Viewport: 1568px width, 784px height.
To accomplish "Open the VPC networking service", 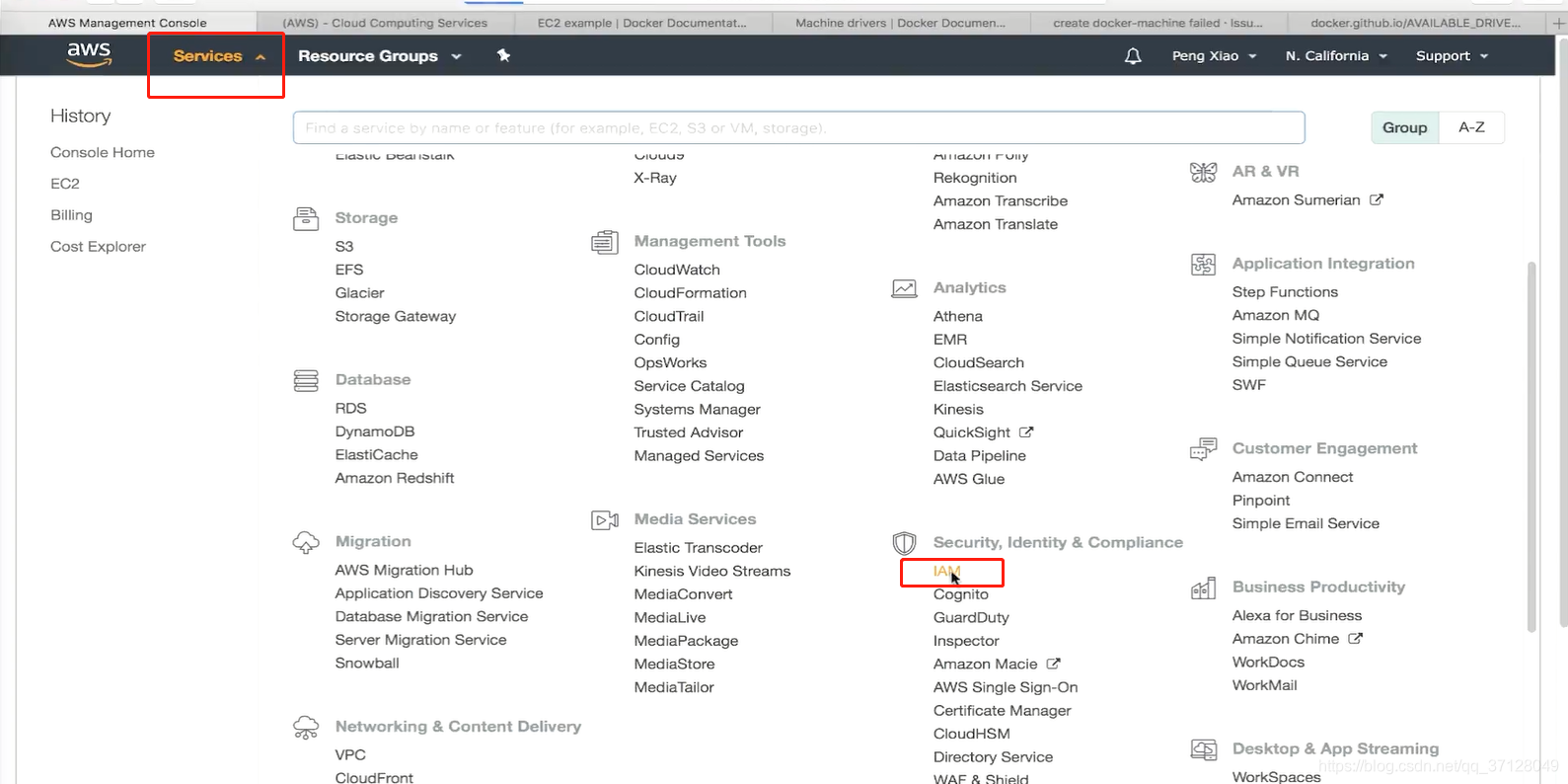I will tap(350, 755).
